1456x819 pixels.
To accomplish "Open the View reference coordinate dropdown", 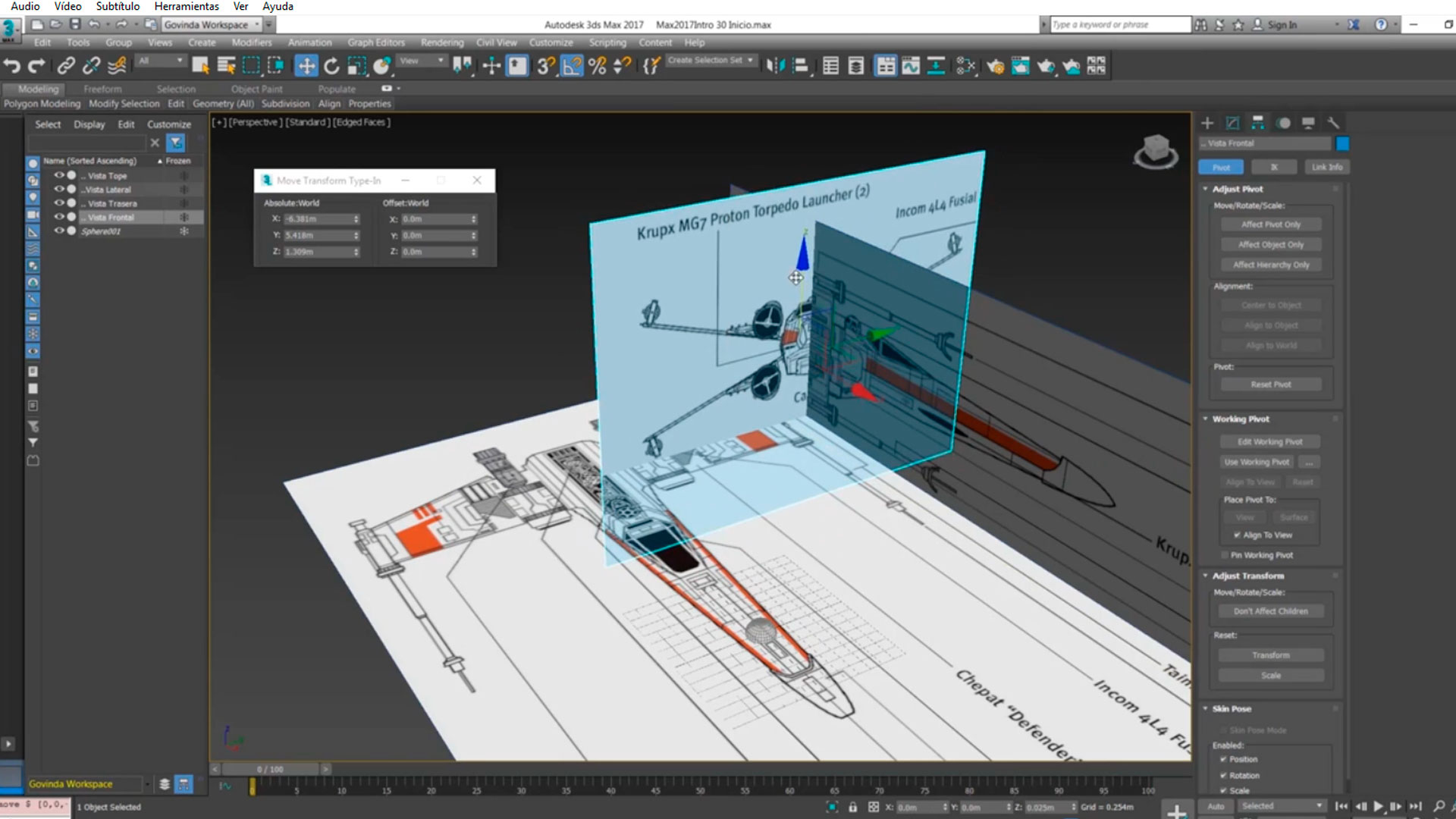I will pyautogui.click(x=422, y=61).
